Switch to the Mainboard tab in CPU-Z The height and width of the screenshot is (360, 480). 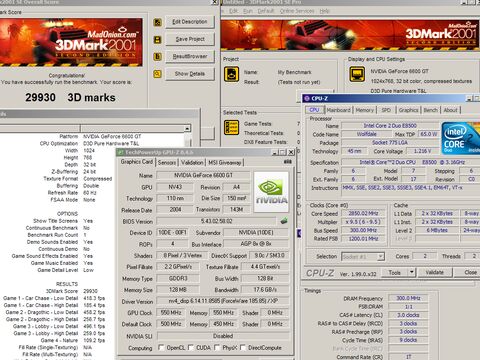click(338, 110)
